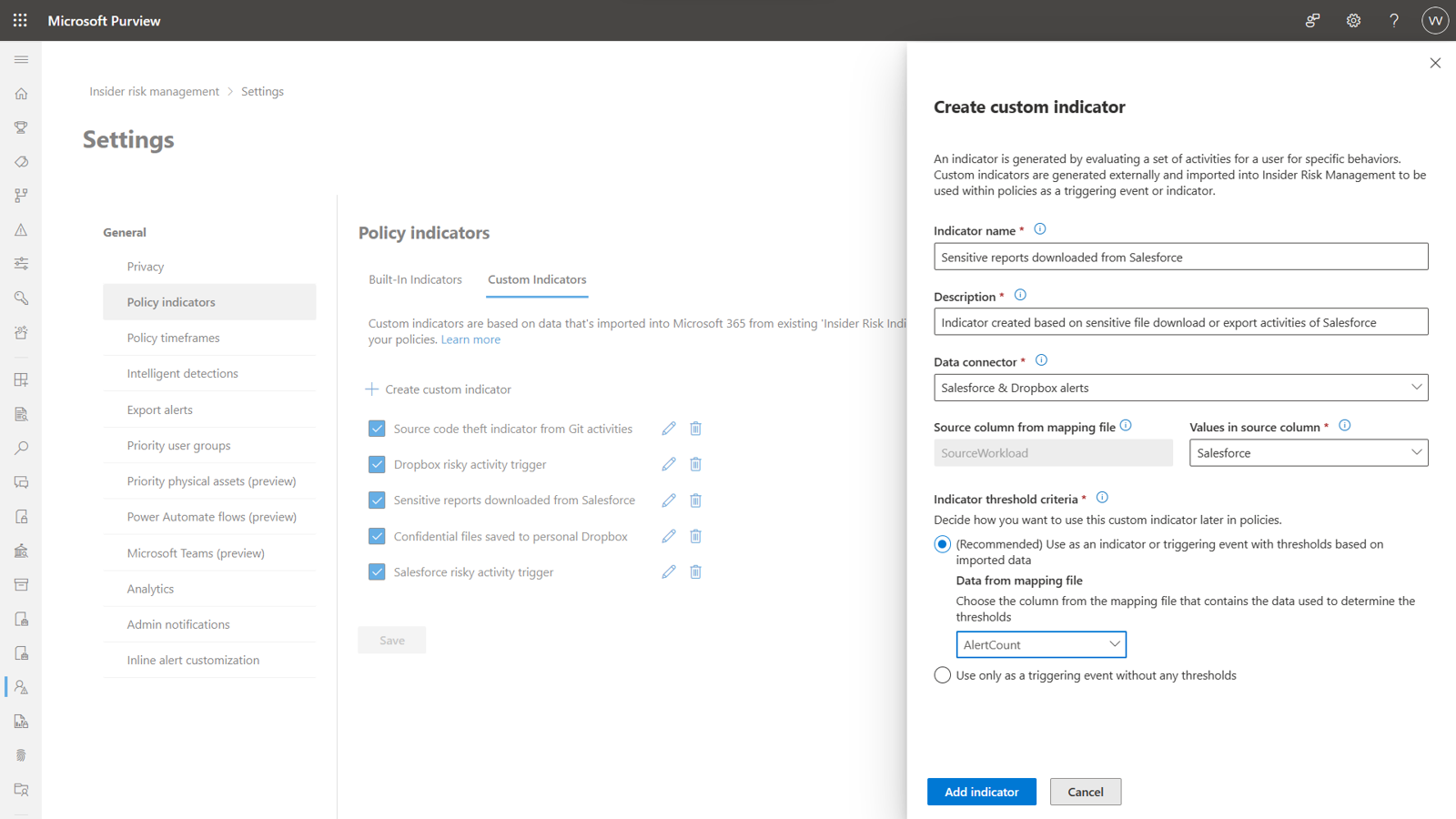Select the Recommended indicator with thresholds radio option
The width and height of the screenshot is (1456, 819).
click(x=943, y=544)
